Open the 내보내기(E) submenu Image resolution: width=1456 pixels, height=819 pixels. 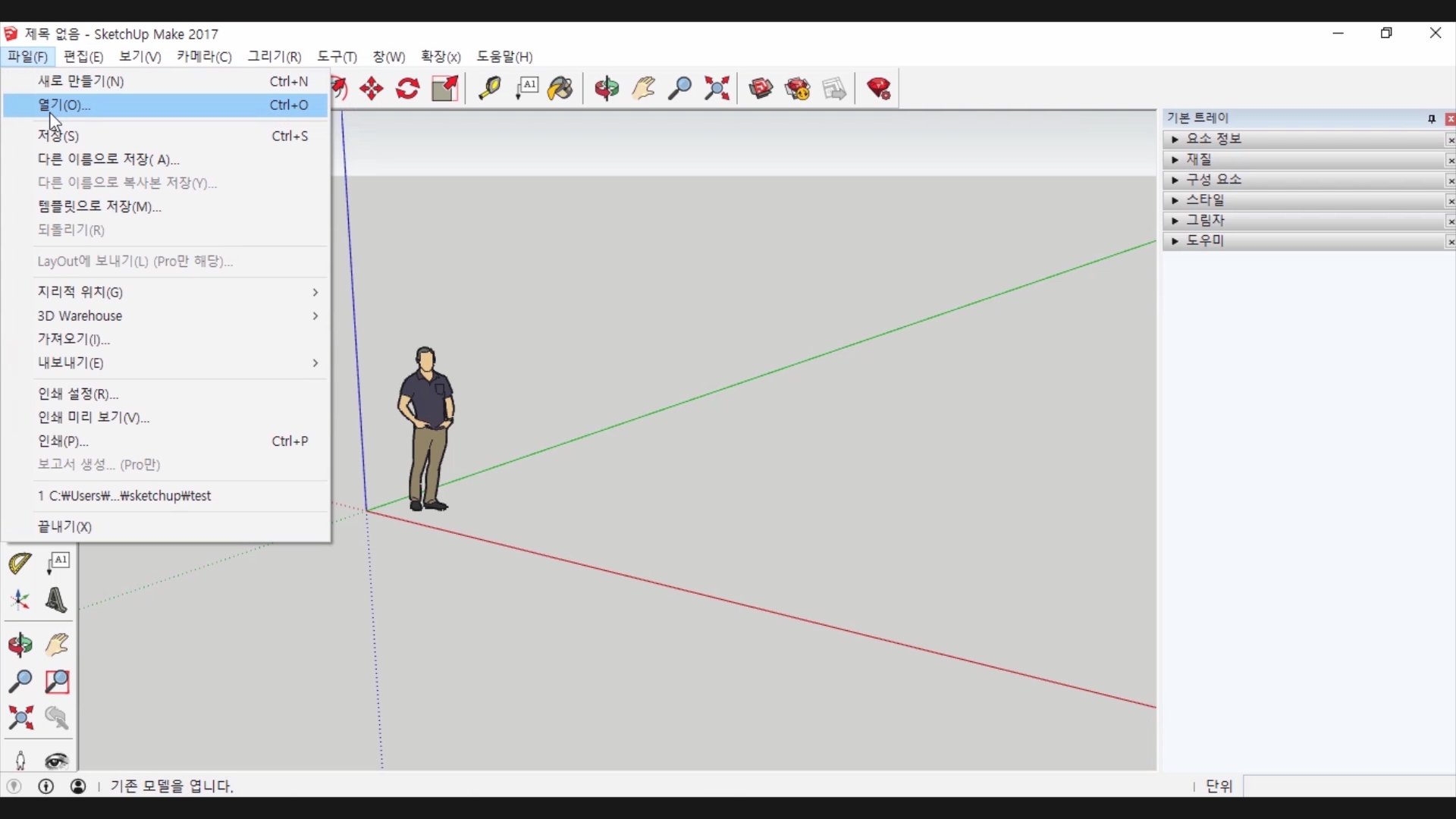click(x=70, y=362)
